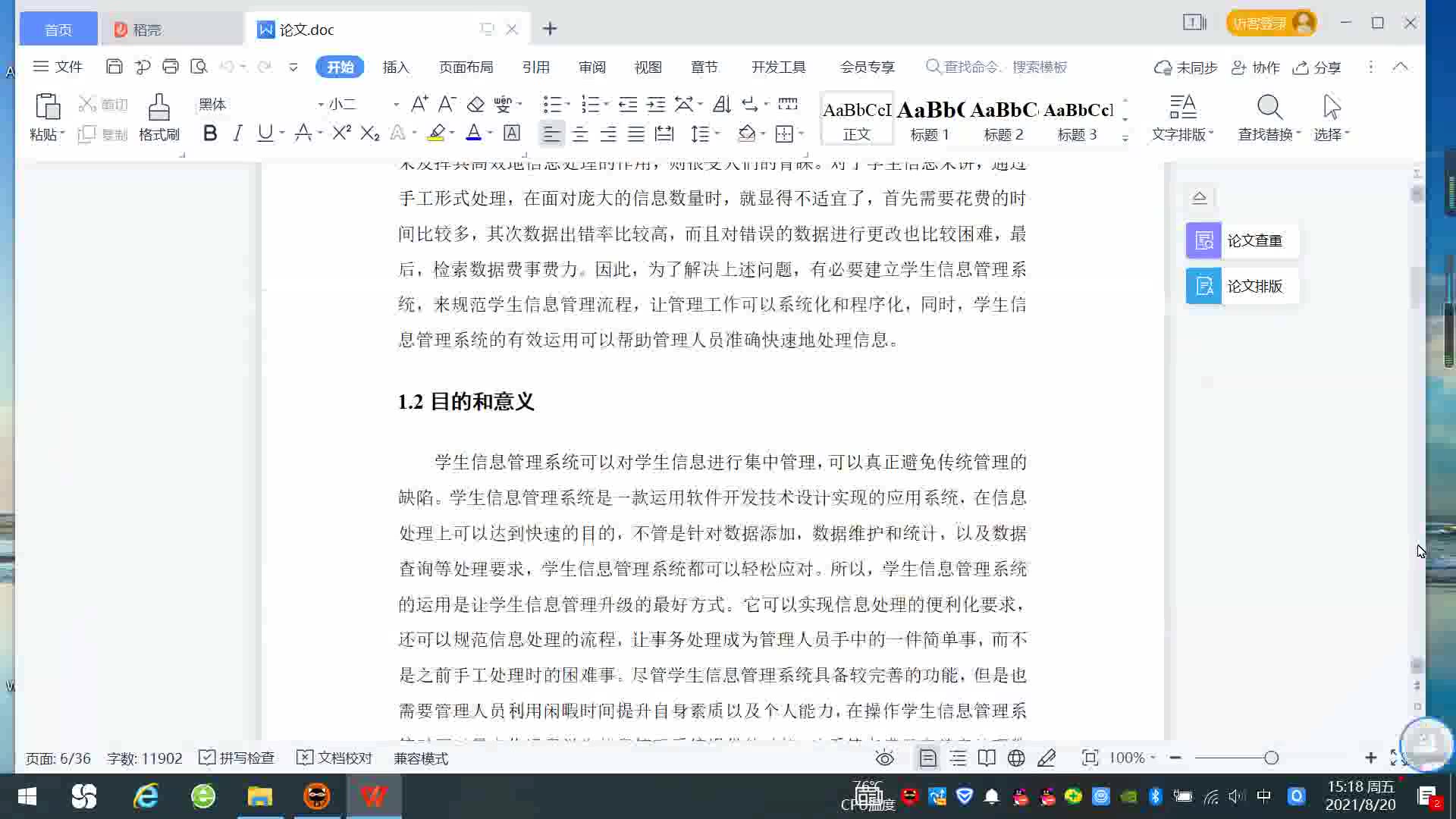
Task: Apply bold formatting with the B icon
Action: pos(210,133)
